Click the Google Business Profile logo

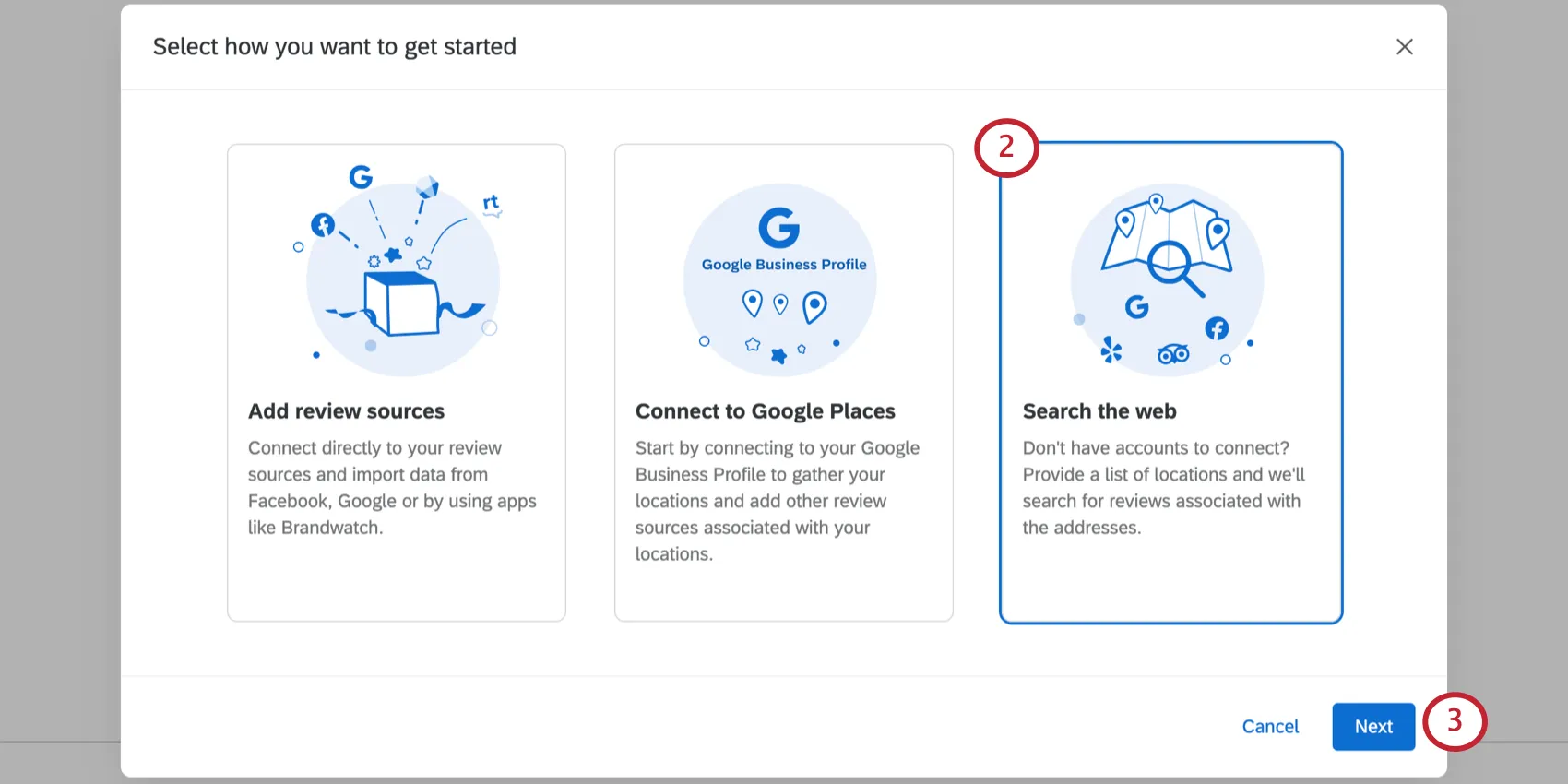(x=780, y=240)
